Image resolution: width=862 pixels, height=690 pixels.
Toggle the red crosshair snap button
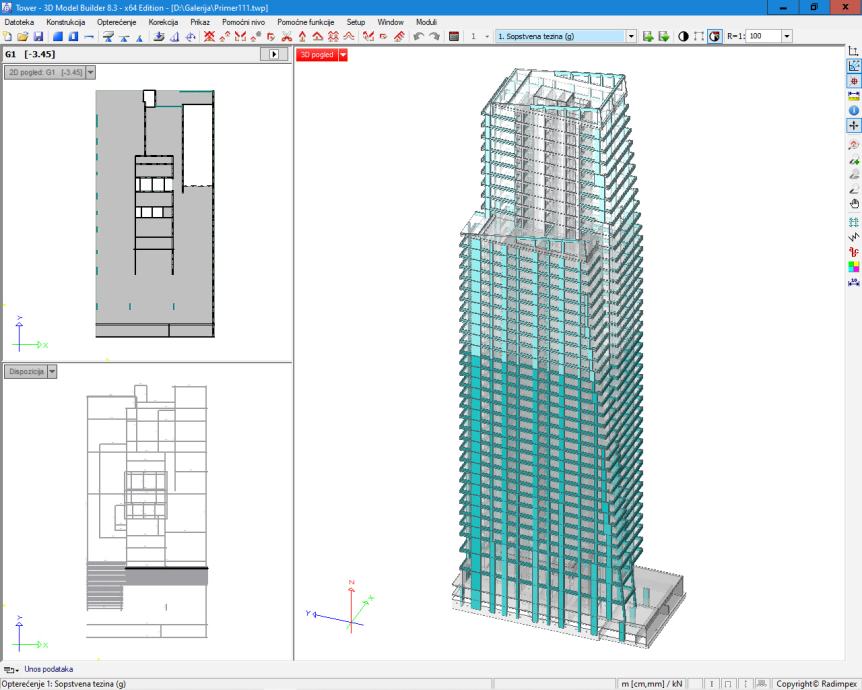854,81
